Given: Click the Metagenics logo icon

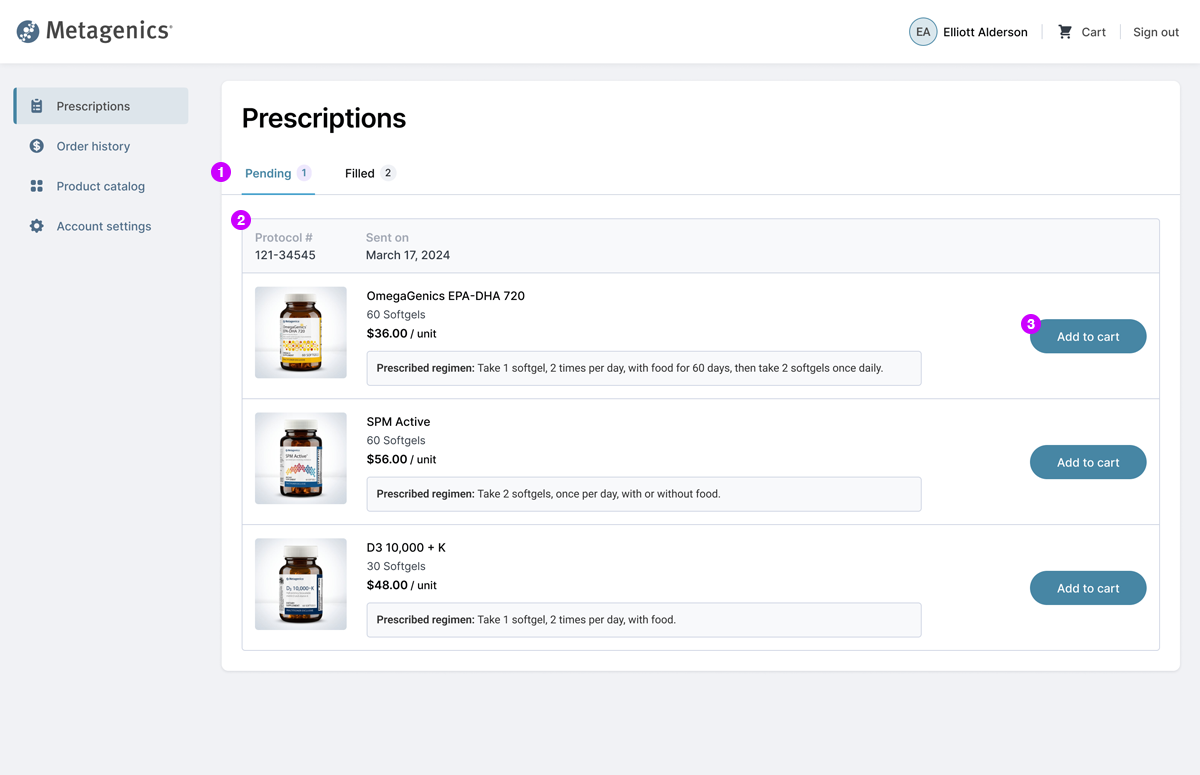Looking at the screenshot, I should coord(28,32).
